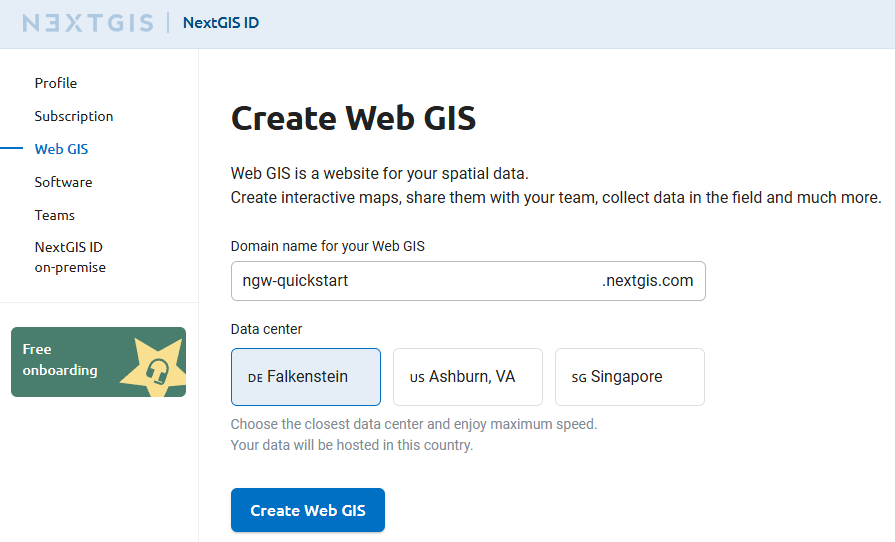Viewport: 895px width, 542px height.
Task: Focus the ngw-quickstart domain name field
Action: click(x=410, y=281)
